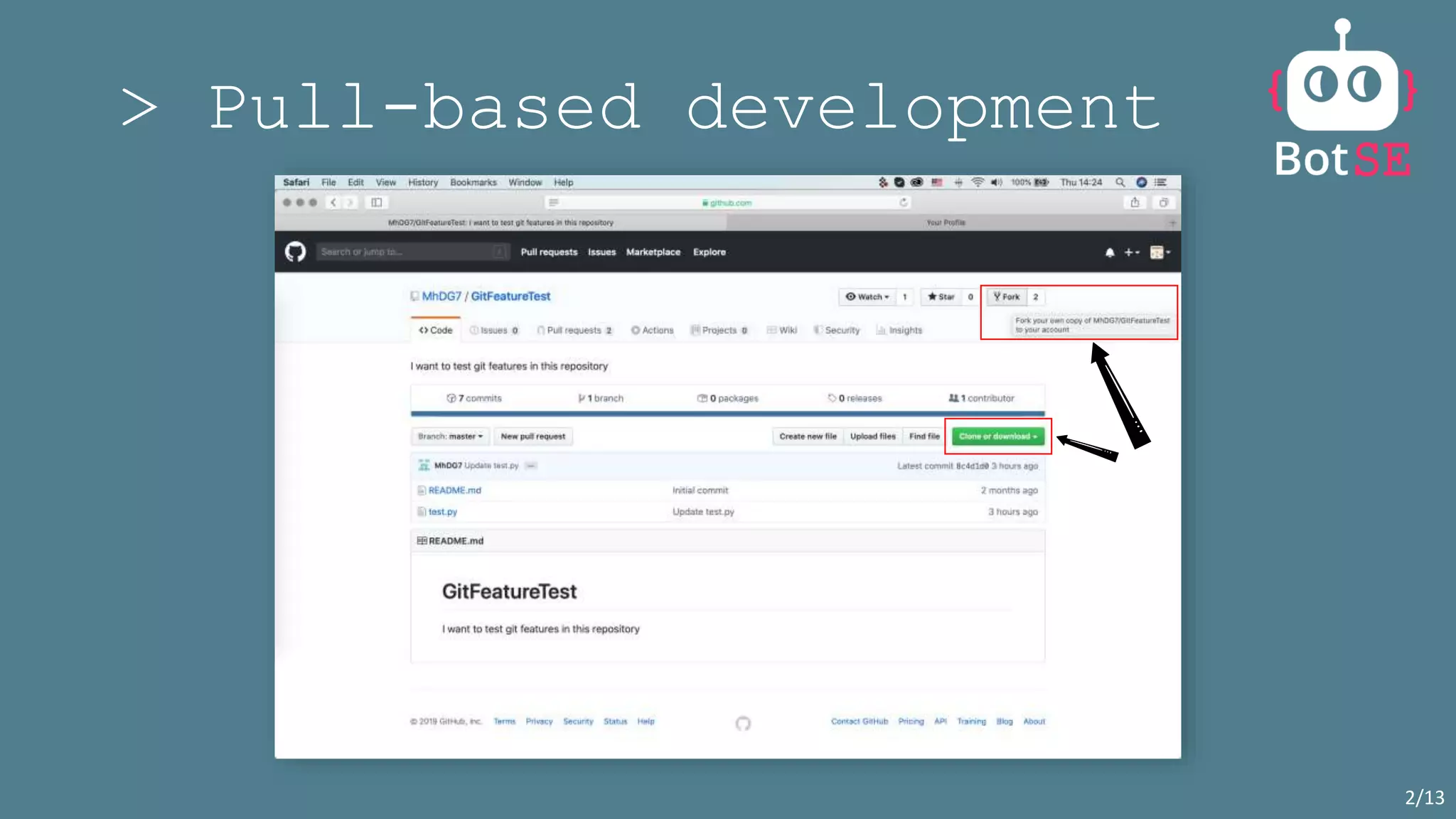
Task: Expand the Watch dropdown
Action: click(867, 296)
